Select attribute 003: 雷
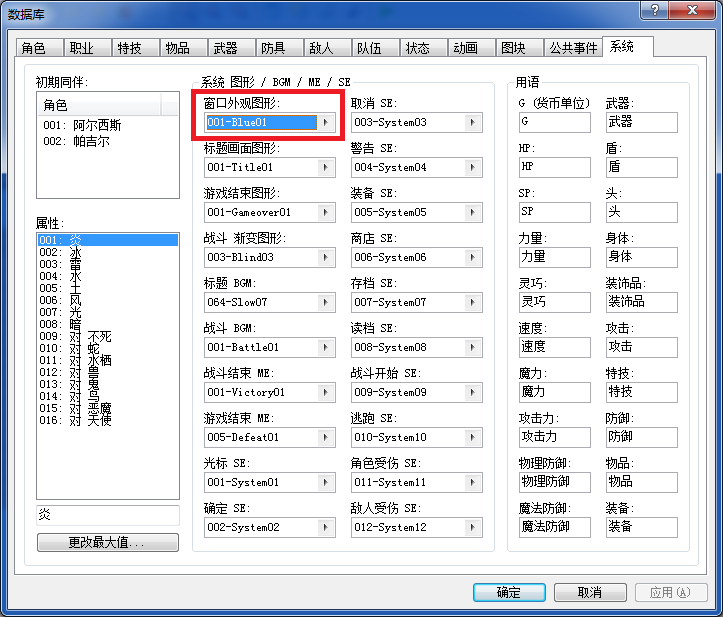Viewport: 723px width, 617px height. click(107, 264)
